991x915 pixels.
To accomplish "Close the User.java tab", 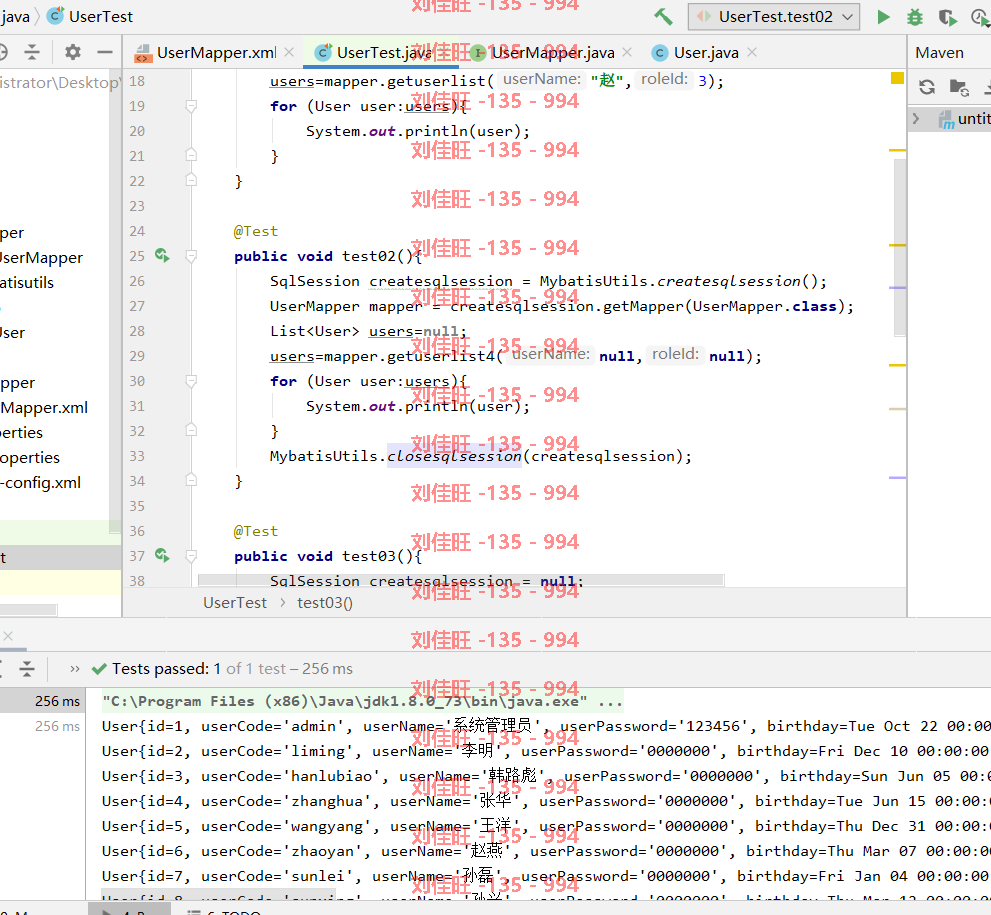I will tap(751, 52).
